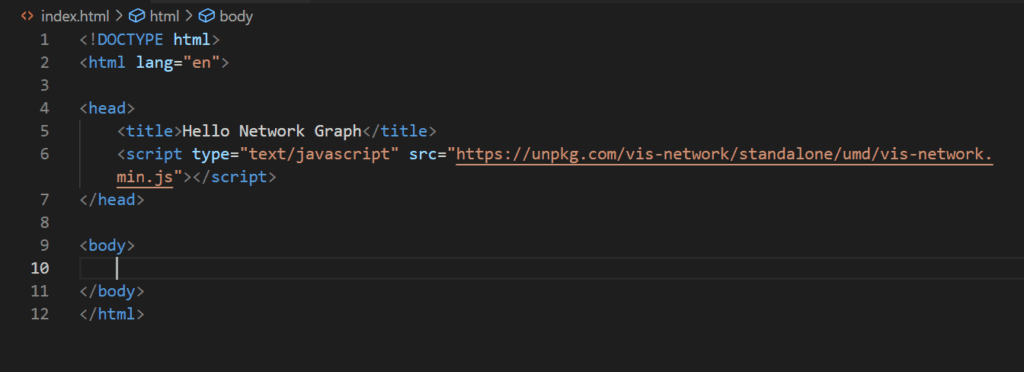
Task: Click the cube icon before body breadcrumb
Action: click(207, 16)
